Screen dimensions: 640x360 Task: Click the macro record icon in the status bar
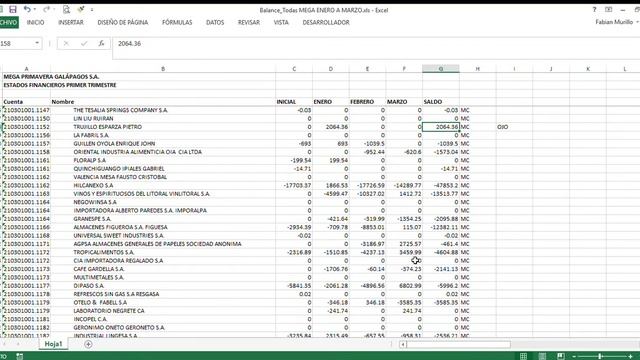(19, 356)
